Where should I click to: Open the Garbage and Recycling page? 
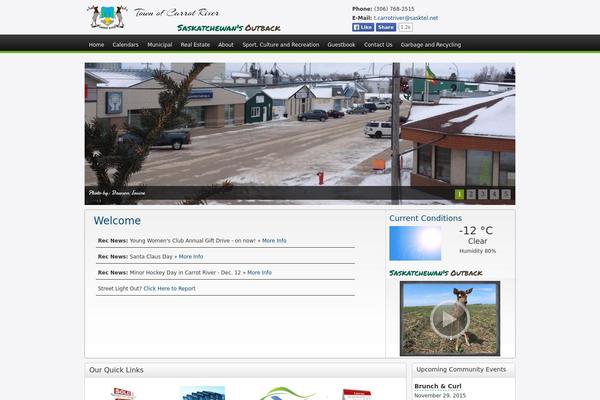pyautogui.click(x=430, y=44)
